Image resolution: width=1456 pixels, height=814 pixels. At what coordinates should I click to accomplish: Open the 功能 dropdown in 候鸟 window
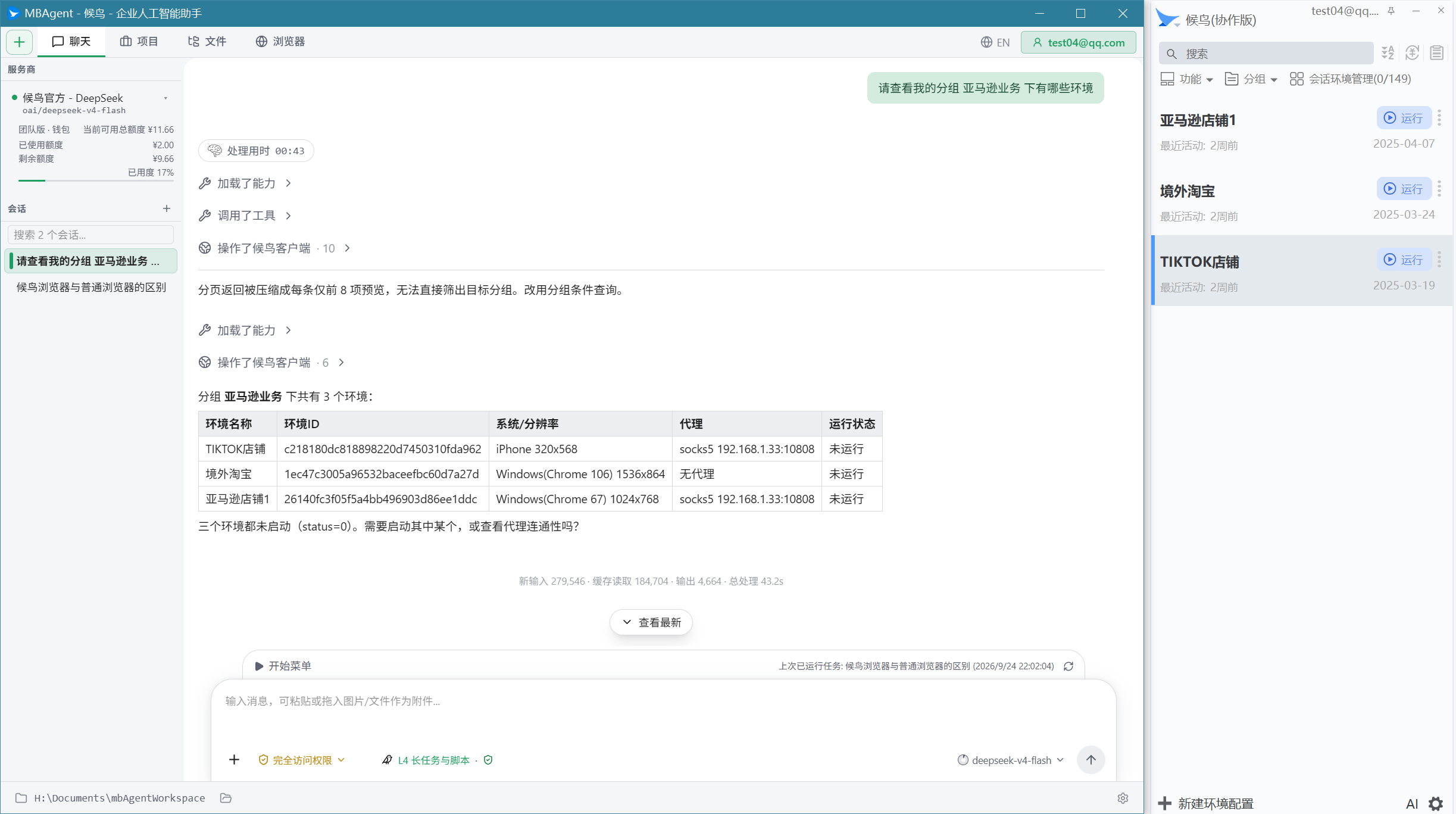pyautogui.click(x=1187, y=79)
